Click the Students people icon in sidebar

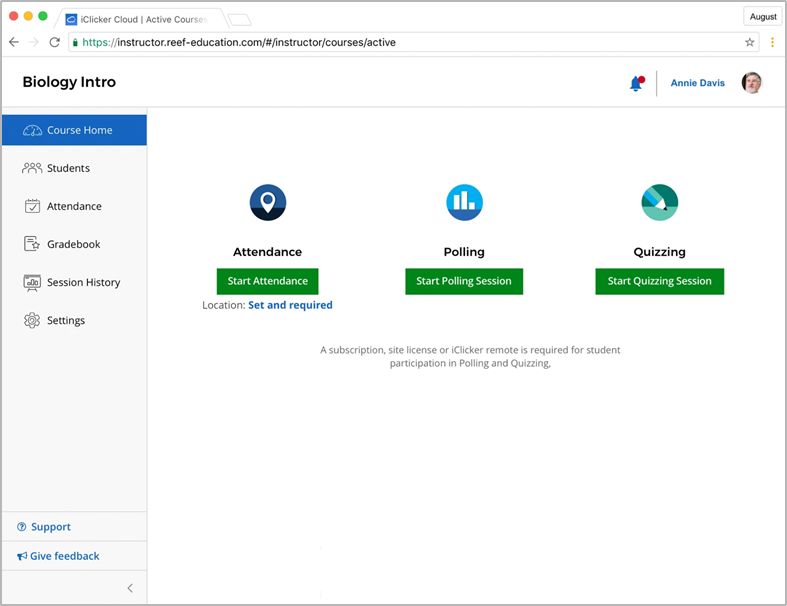click(32, 168)
